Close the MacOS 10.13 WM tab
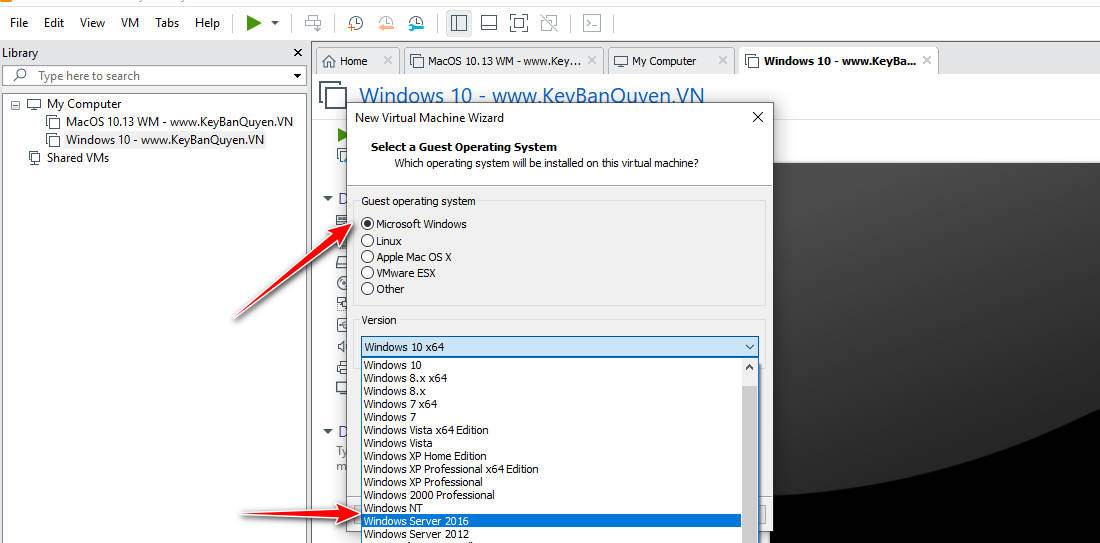The image size is (1100, 543). click(592, 61)
